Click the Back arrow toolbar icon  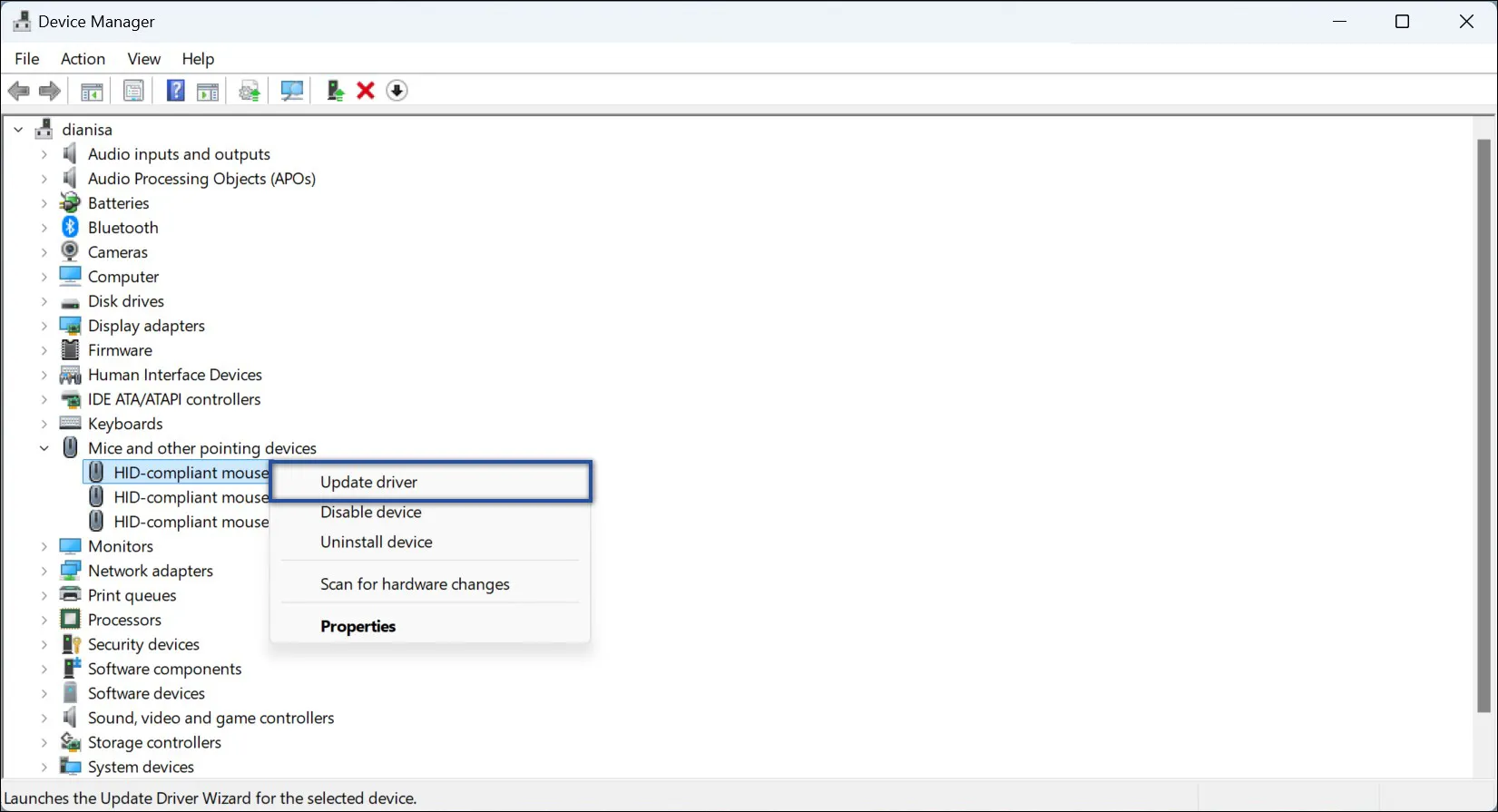pos(18,91)
